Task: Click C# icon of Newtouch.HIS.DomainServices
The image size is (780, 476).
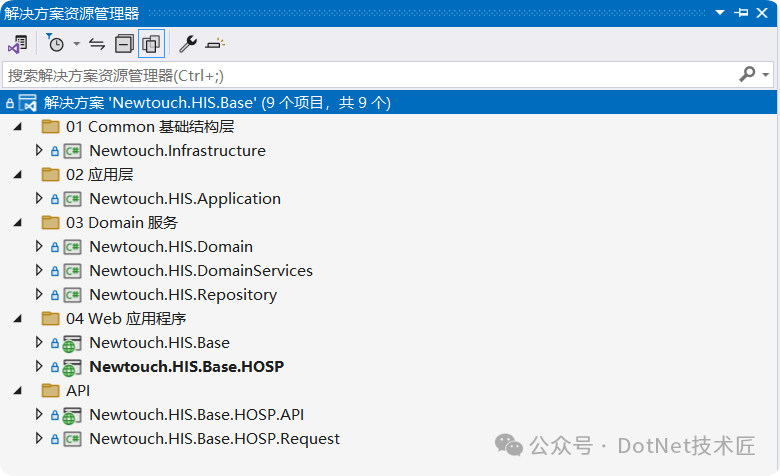Action: (73, 271)
